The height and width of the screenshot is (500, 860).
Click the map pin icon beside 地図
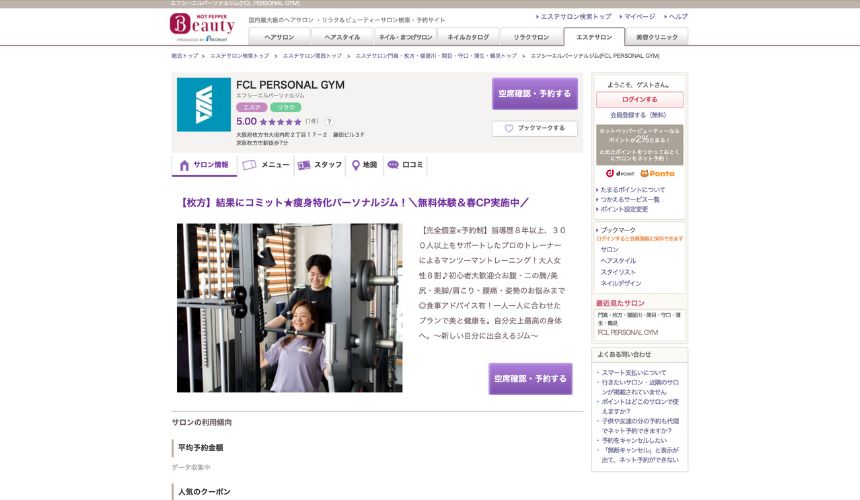click(355, 165)
